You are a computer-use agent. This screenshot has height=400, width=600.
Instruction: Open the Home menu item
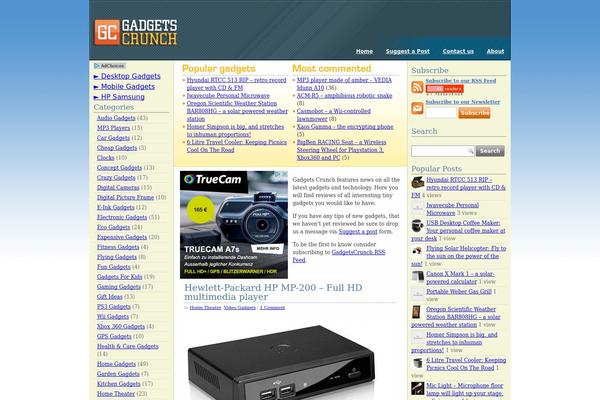coord(364,51)
